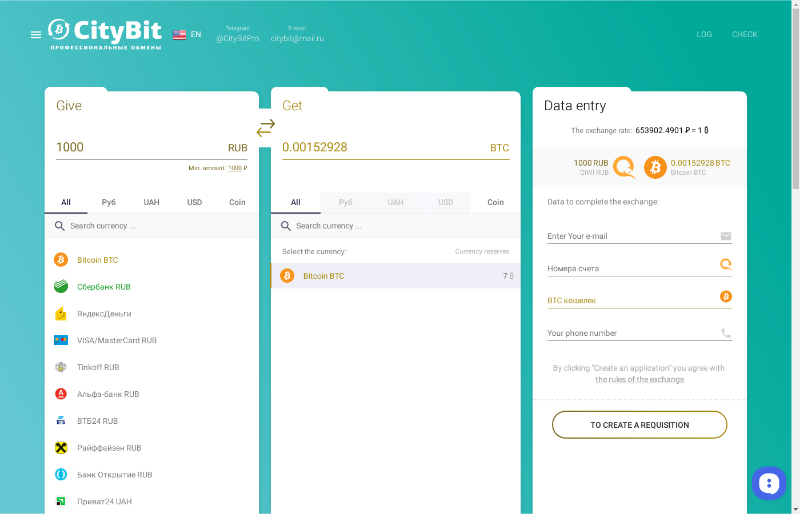Viewport: 800px width, 514px height.
Task: Click the orange Bitcoin icon in Data entry
Action: pyautogui.click(x=655, y=167)
